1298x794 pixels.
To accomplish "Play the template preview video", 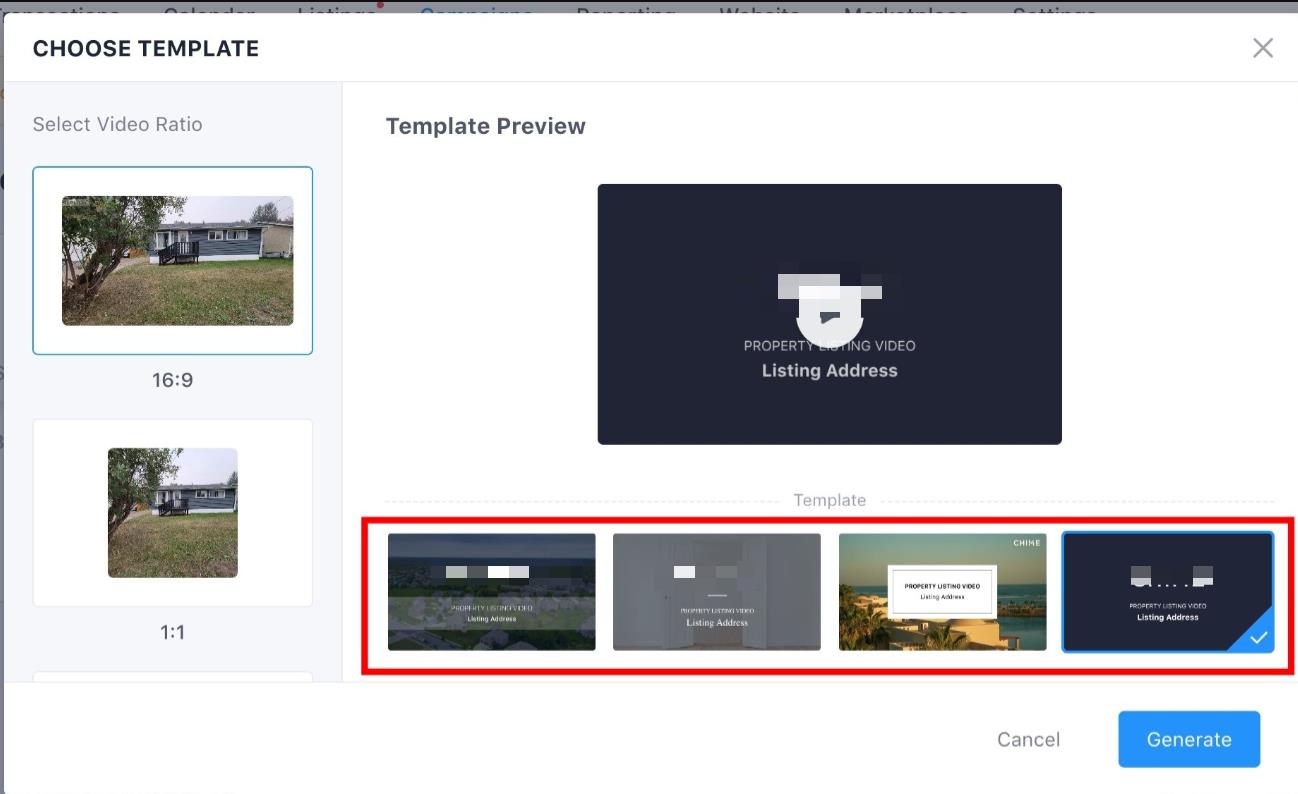I will tap(829, 316).
